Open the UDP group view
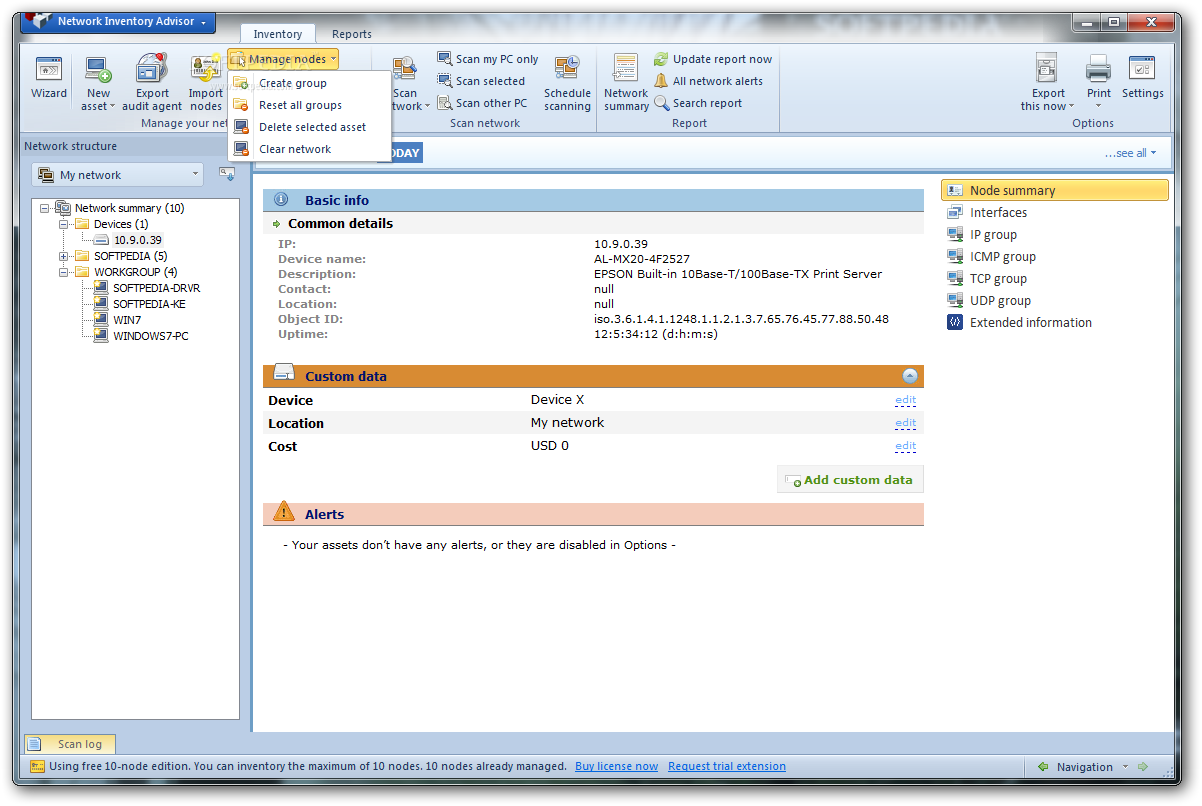The width and height of the screenshot is (1202, 806). (1000, 300)
